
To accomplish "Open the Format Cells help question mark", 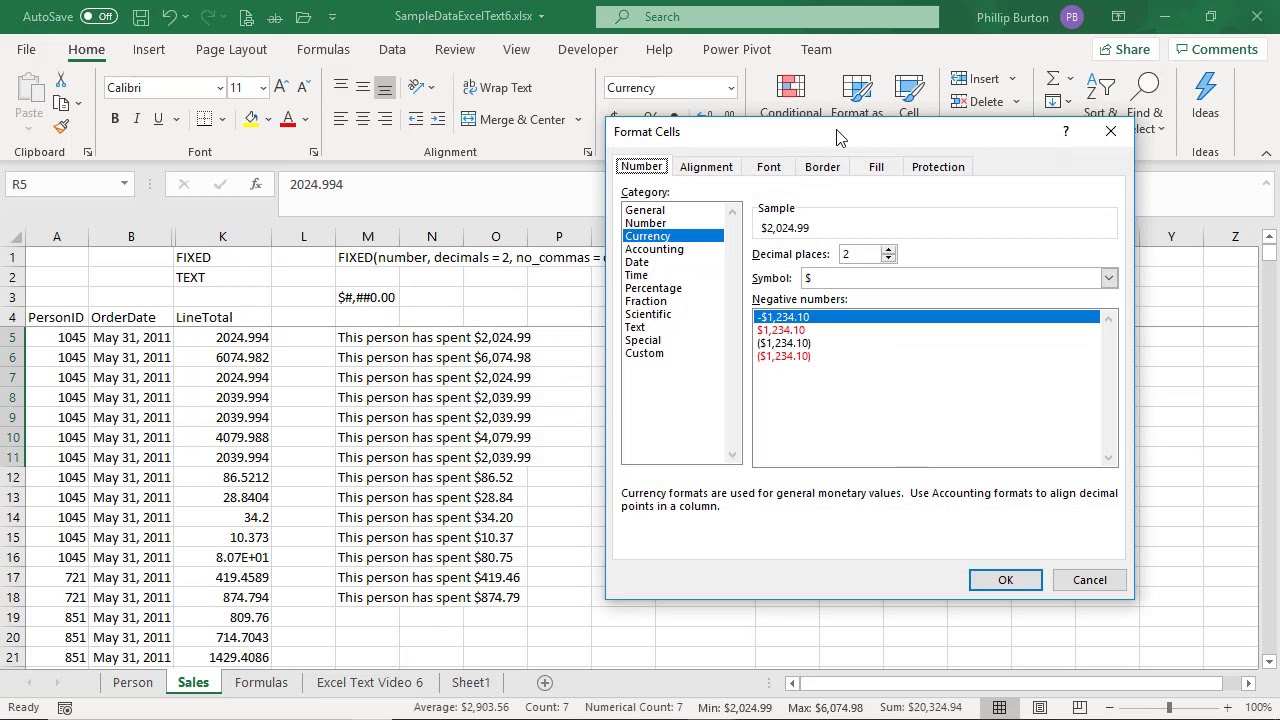I will pyautogui.click(x=1065, y=131).
